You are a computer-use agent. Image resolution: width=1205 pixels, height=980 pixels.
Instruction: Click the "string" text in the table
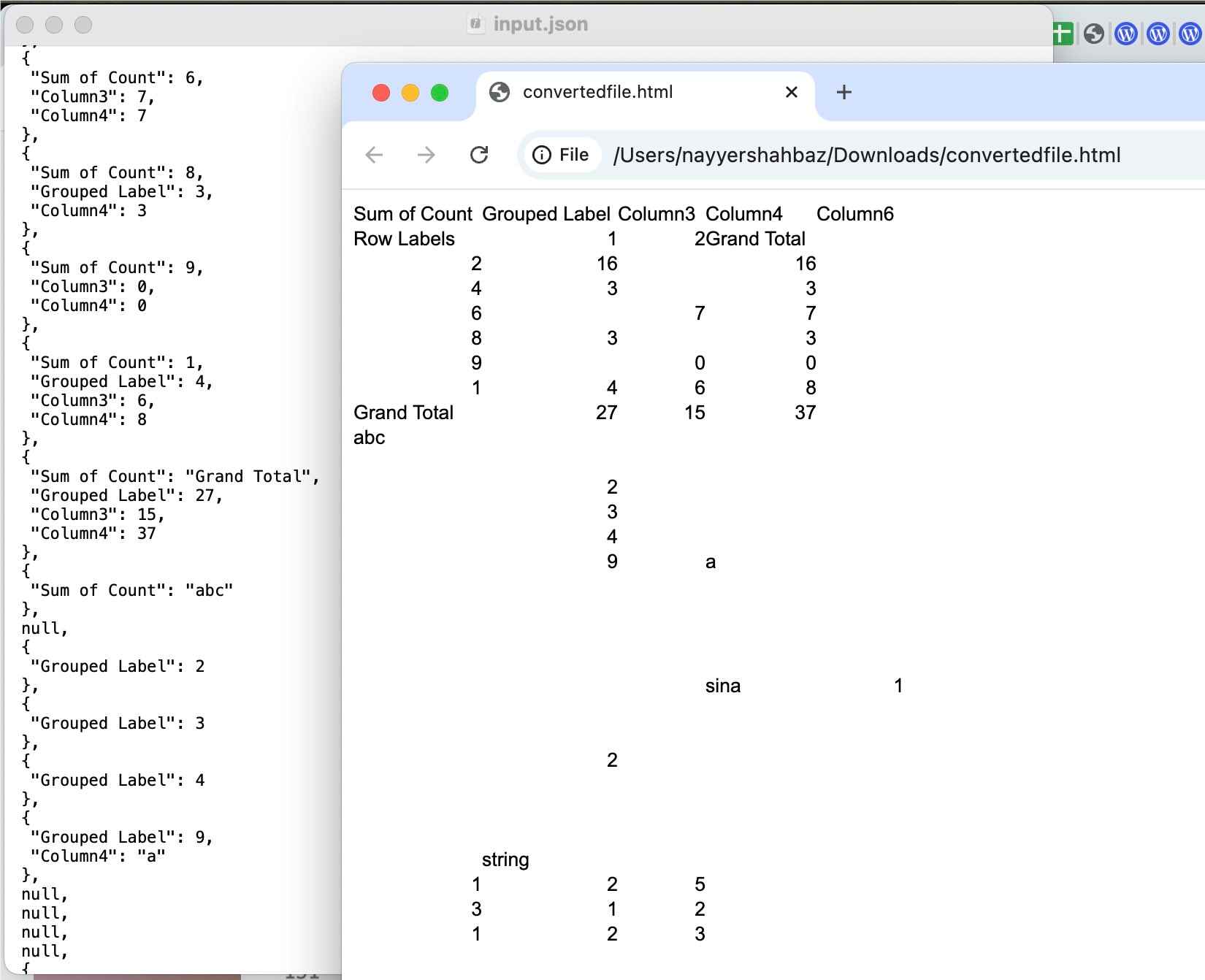coord(505,860)
